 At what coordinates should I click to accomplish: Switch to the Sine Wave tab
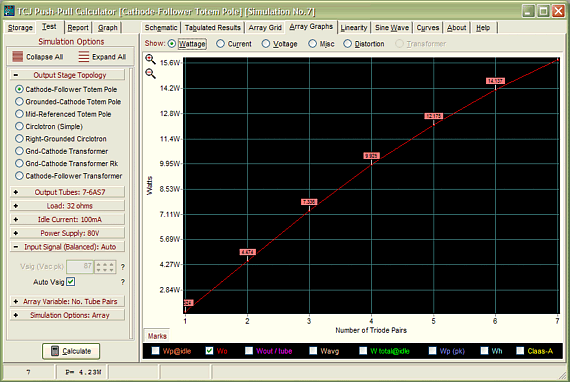tap(392, 28)
